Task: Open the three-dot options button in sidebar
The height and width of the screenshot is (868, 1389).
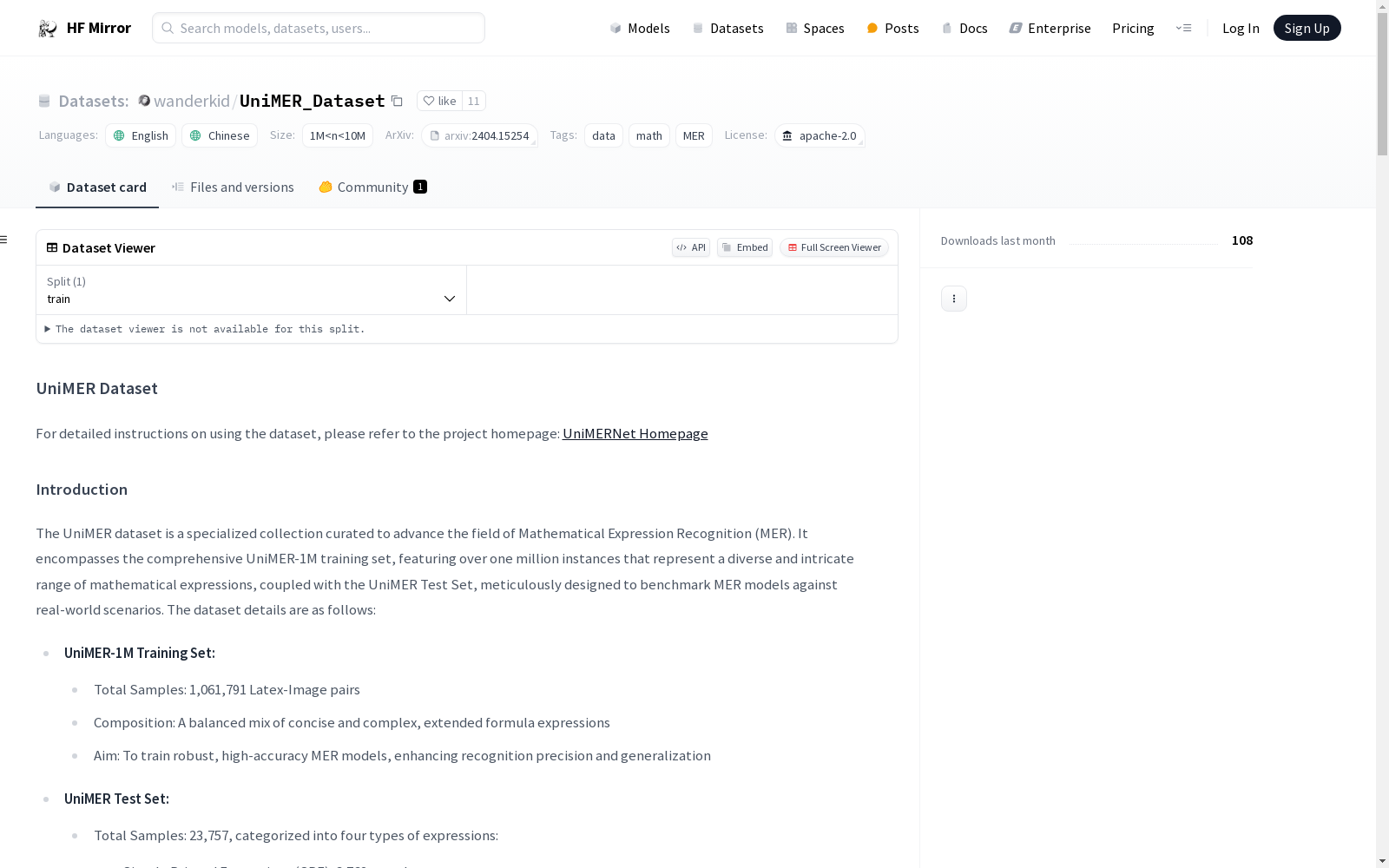Action: point(954,299)
